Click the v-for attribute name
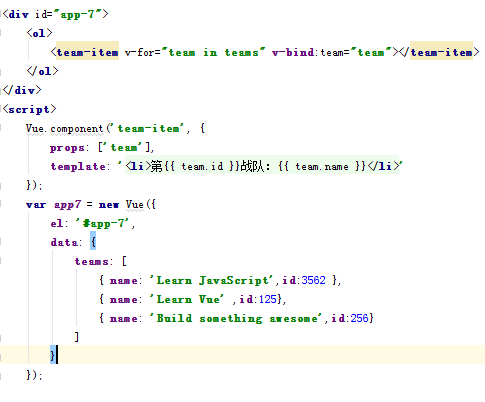This screenshot has width=485, height=402. pyautogui.click(x=139, y=52)
